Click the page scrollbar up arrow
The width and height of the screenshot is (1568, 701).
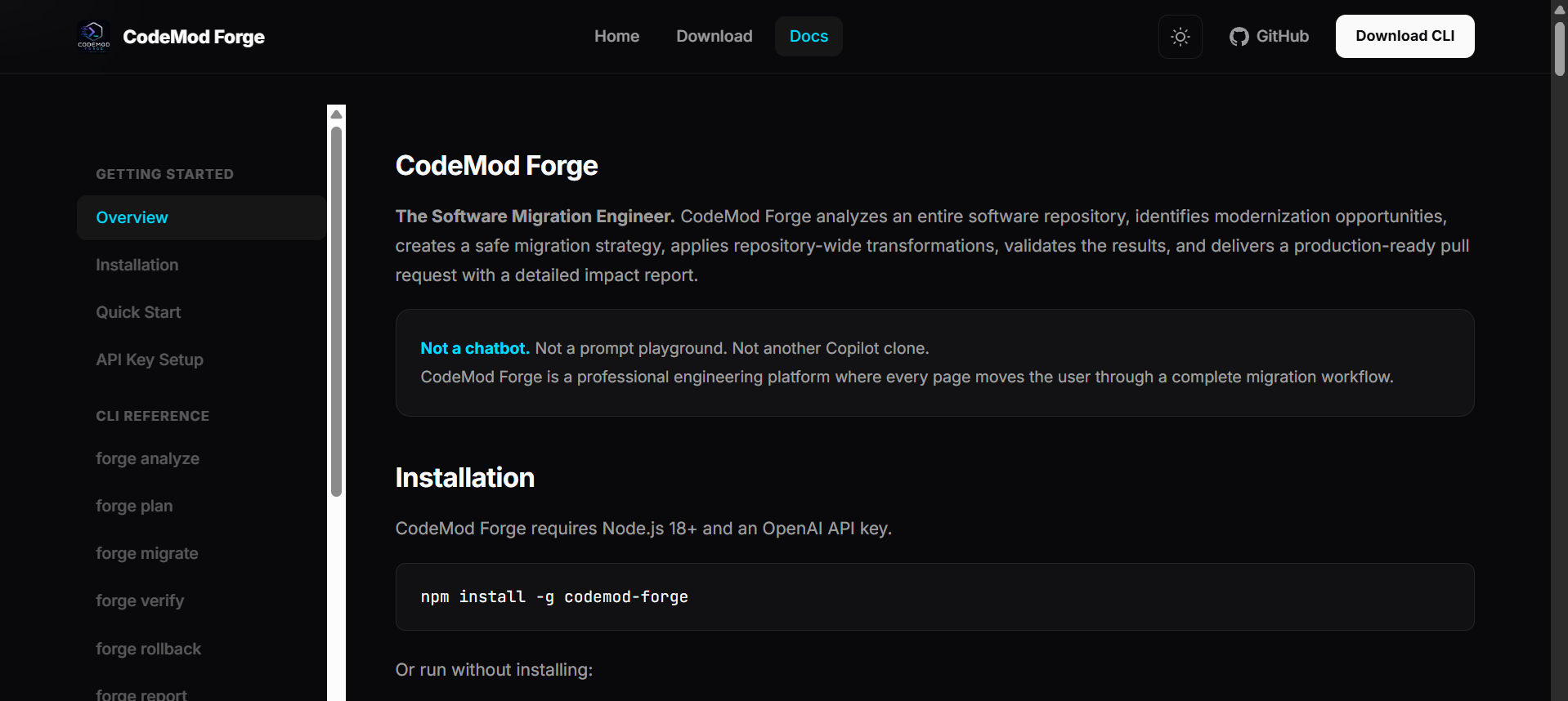(1559, 10)
